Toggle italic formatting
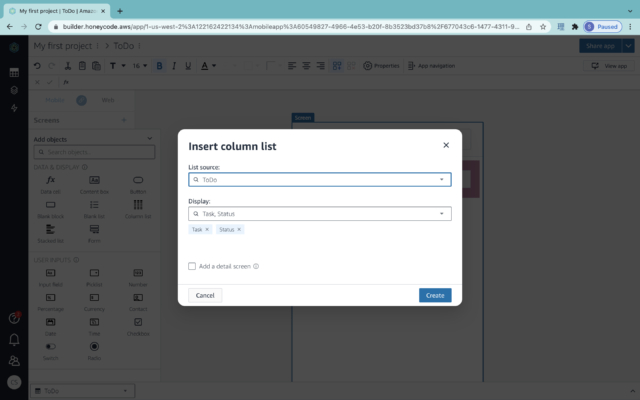Image resolution: width=640 pixels, height=400 pixels. 174,66
